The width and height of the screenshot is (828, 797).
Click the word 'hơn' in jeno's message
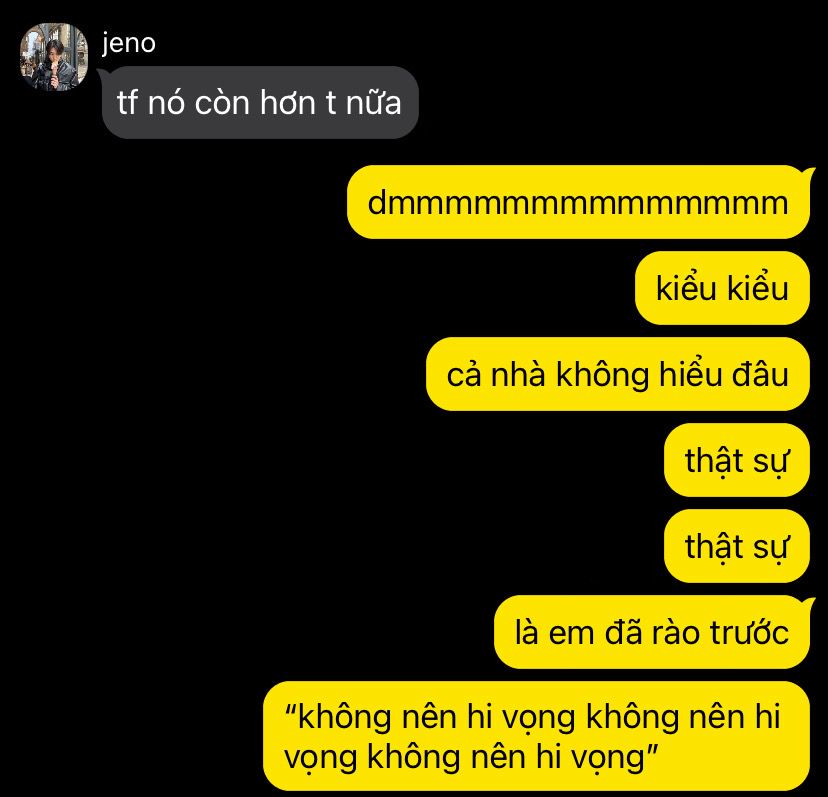tap(289, 102)
